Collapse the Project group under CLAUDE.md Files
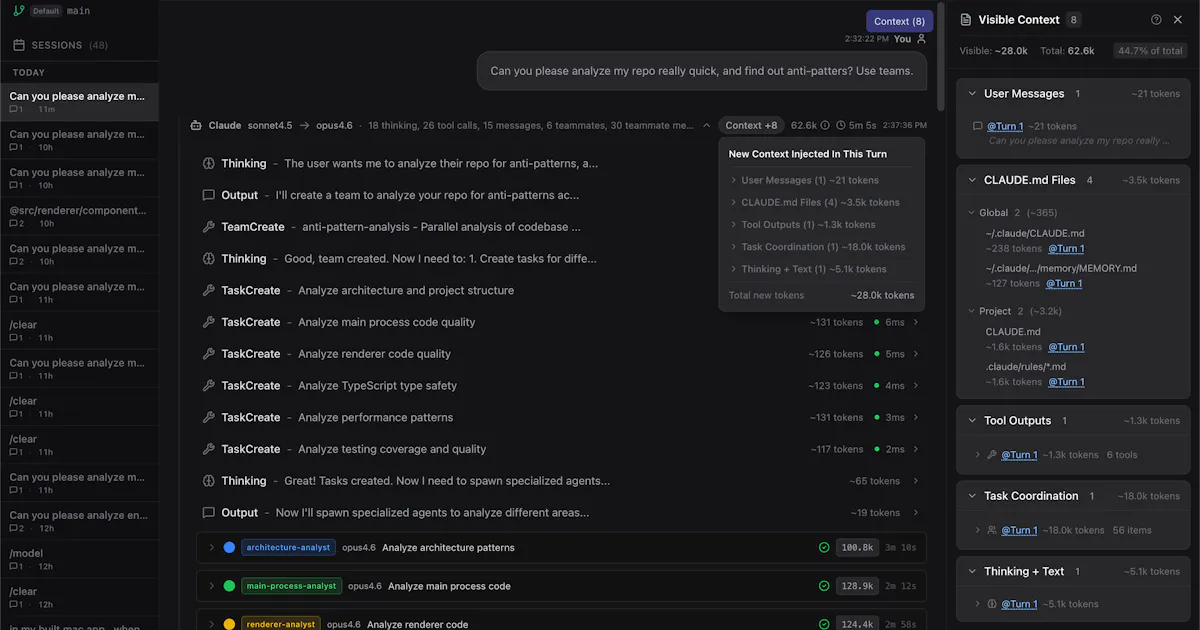The image size is (1200, 630). (x=970, y=312)
